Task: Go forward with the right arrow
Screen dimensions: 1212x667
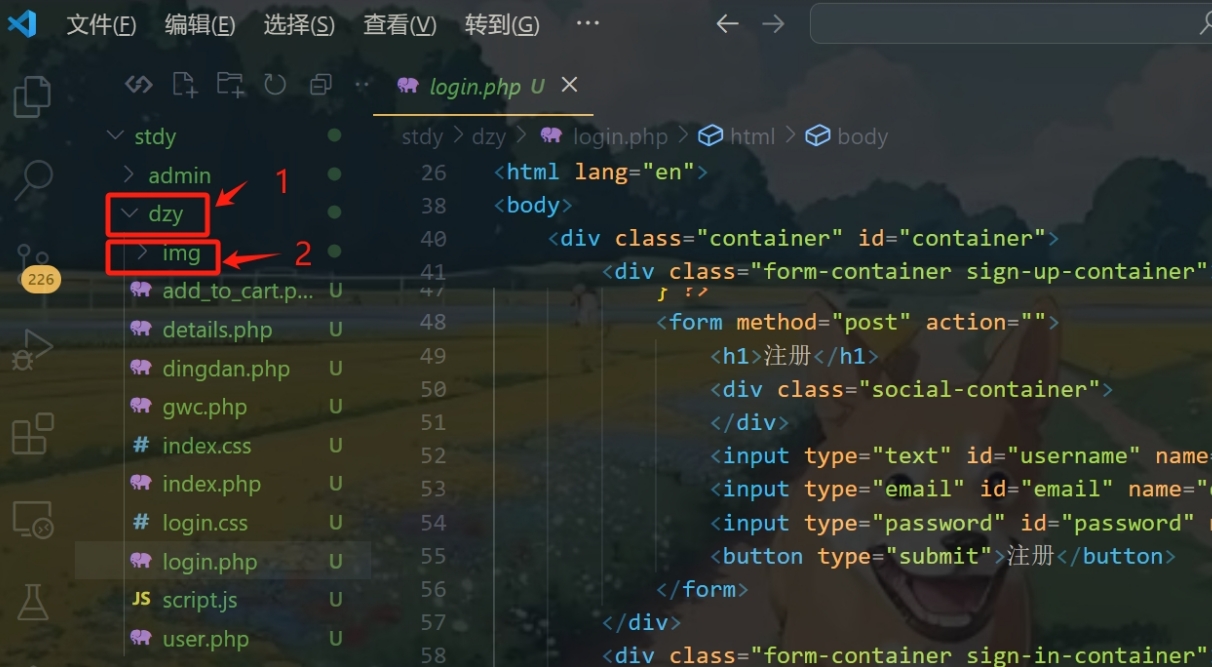Action: point(773,24)
